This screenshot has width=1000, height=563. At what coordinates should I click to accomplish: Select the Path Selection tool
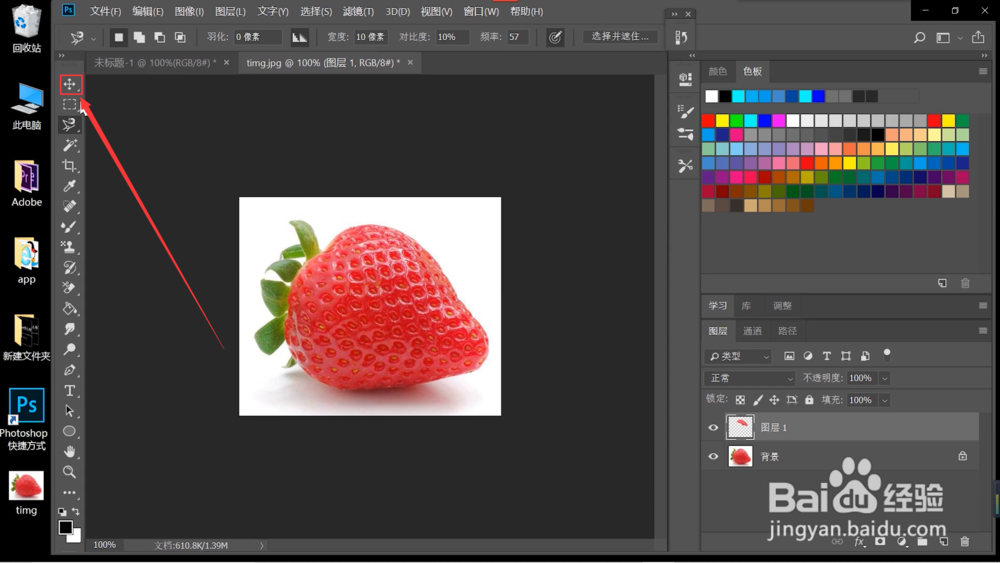click(x=70, y=411)
